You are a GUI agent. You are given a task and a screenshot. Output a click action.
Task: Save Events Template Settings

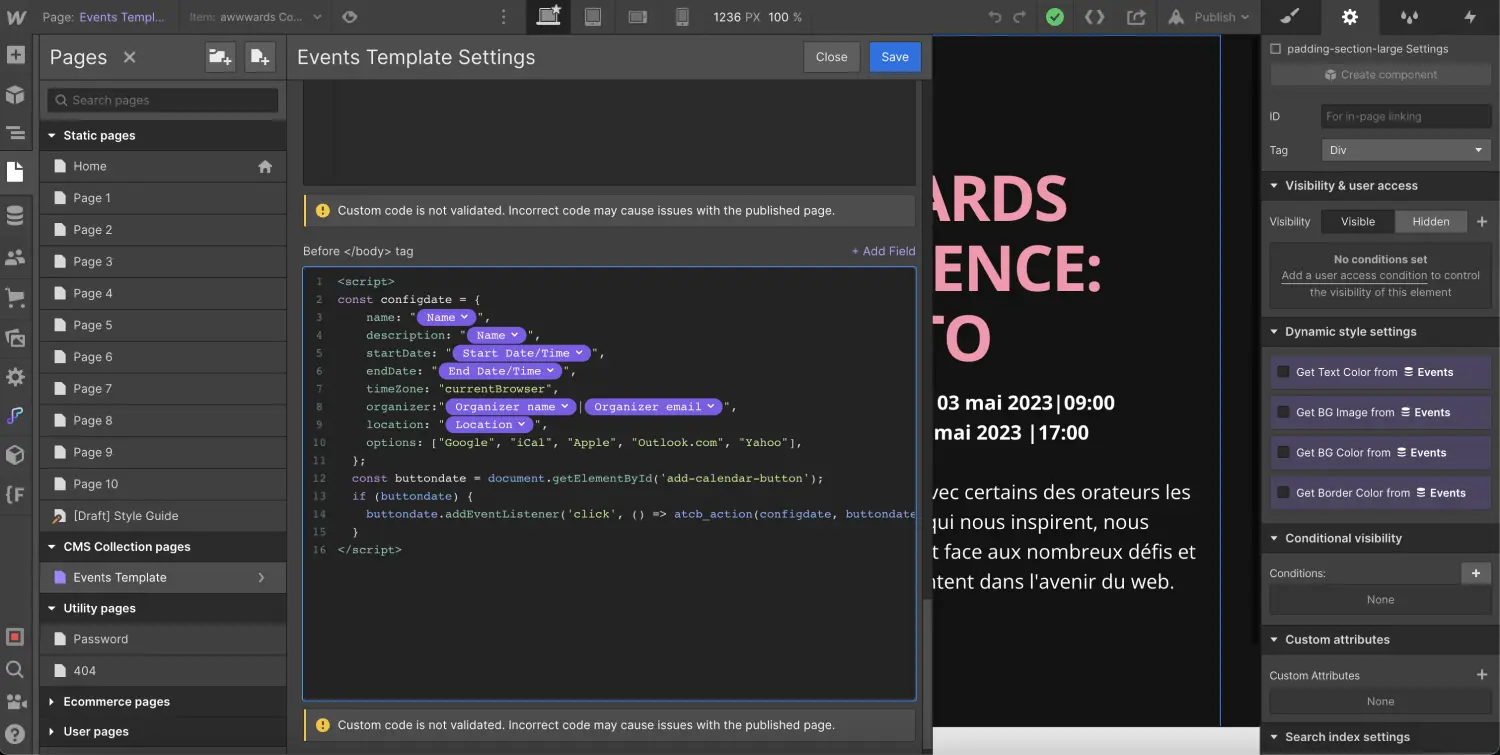point(895,57)
